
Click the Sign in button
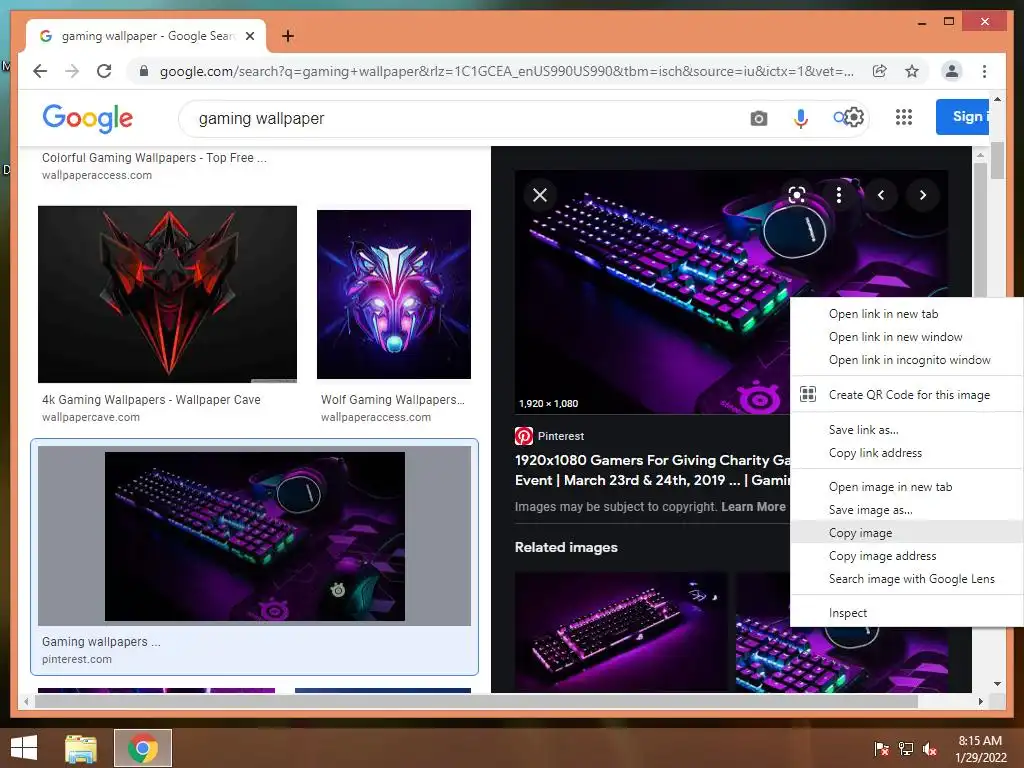pyautogui.click(x=962, y=117)
